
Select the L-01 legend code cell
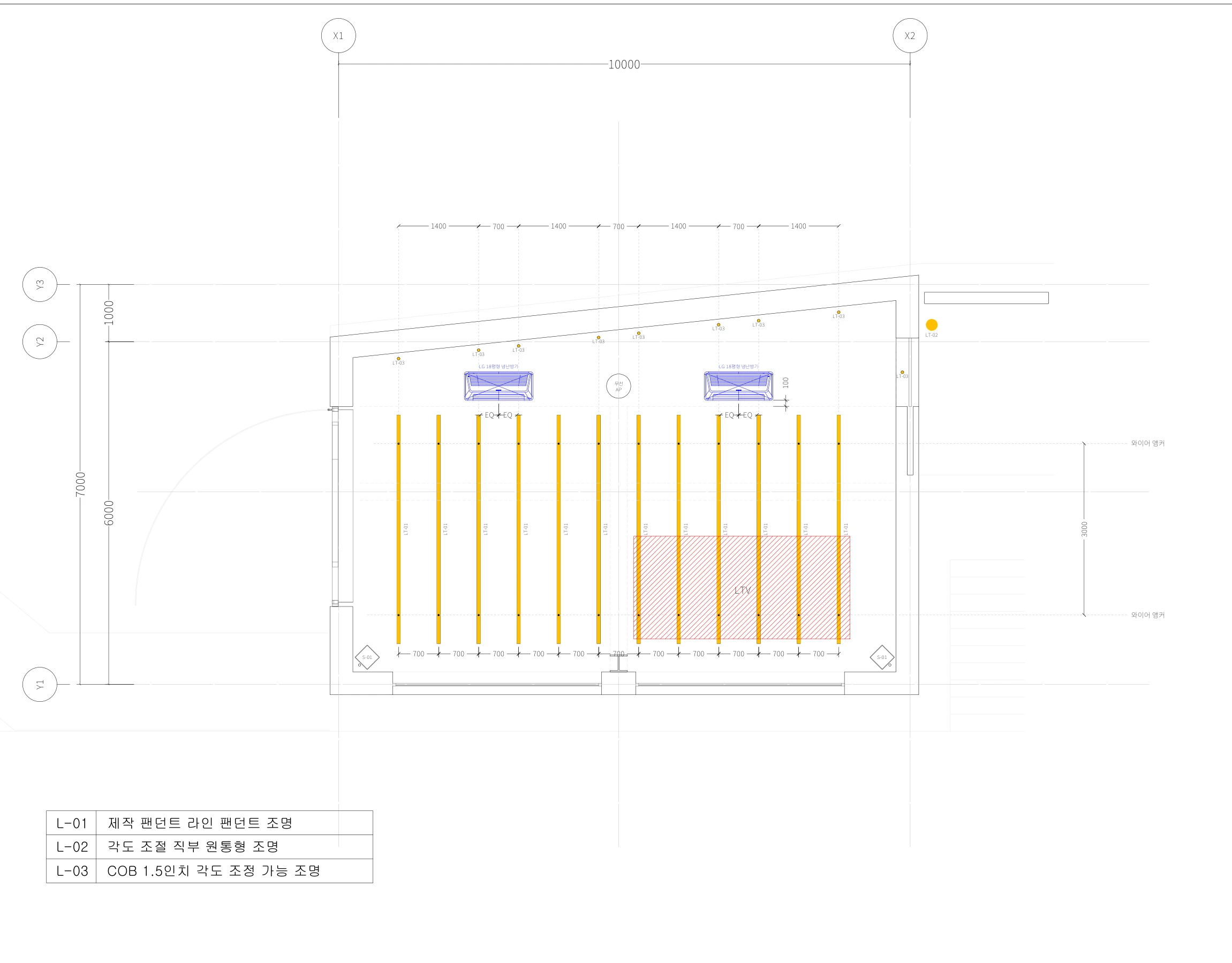[x=71, y=823]
